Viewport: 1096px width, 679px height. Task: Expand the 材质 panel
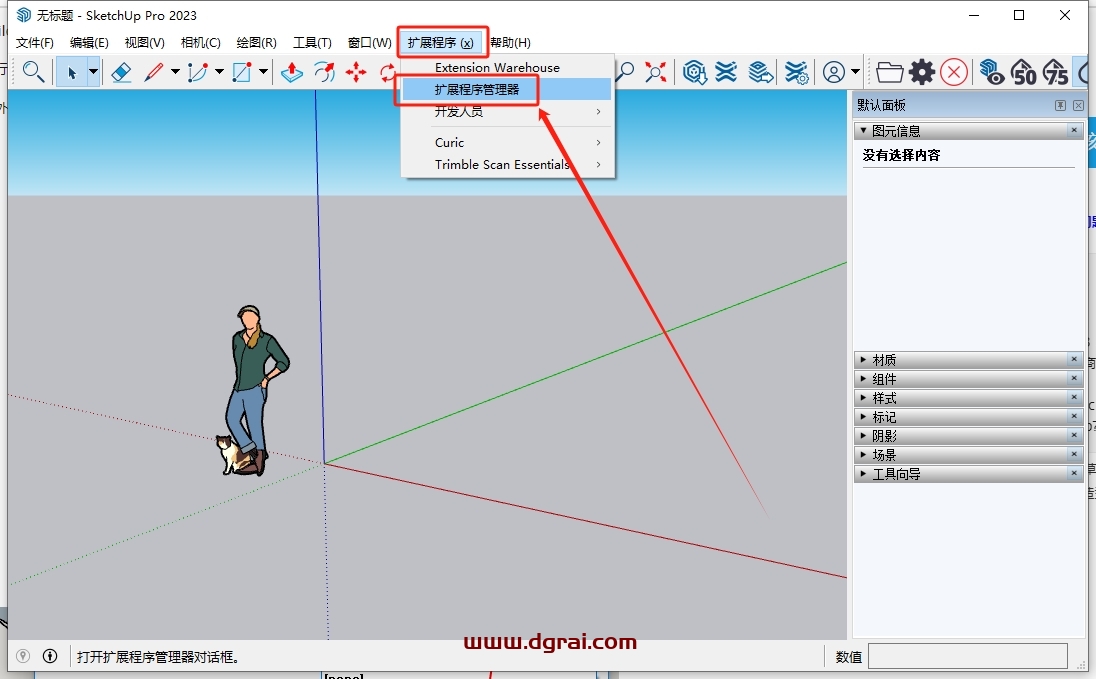[x=863, y=359]
